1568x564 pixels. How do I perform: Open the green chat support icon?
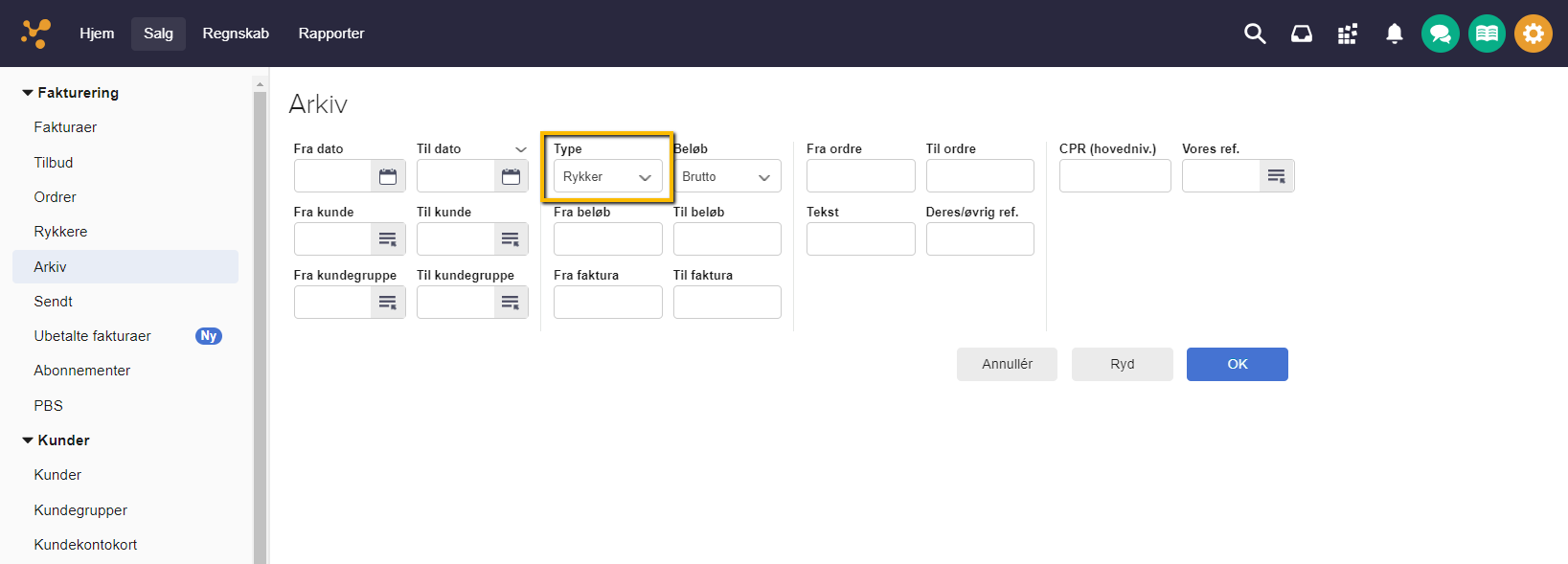pos(1440,34)
